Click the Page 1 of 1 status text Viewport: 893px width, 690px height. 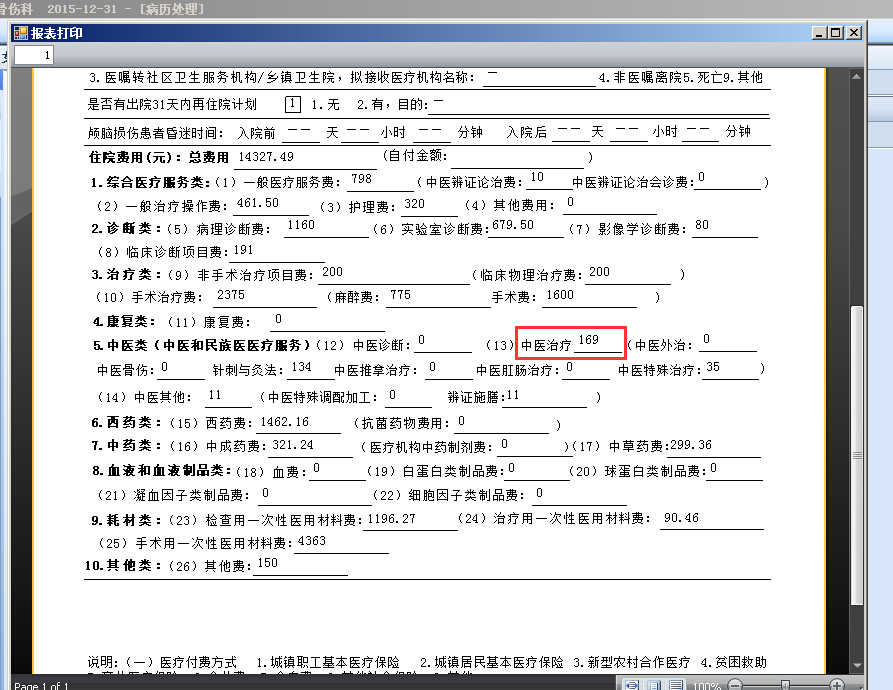tap(41, 686)
